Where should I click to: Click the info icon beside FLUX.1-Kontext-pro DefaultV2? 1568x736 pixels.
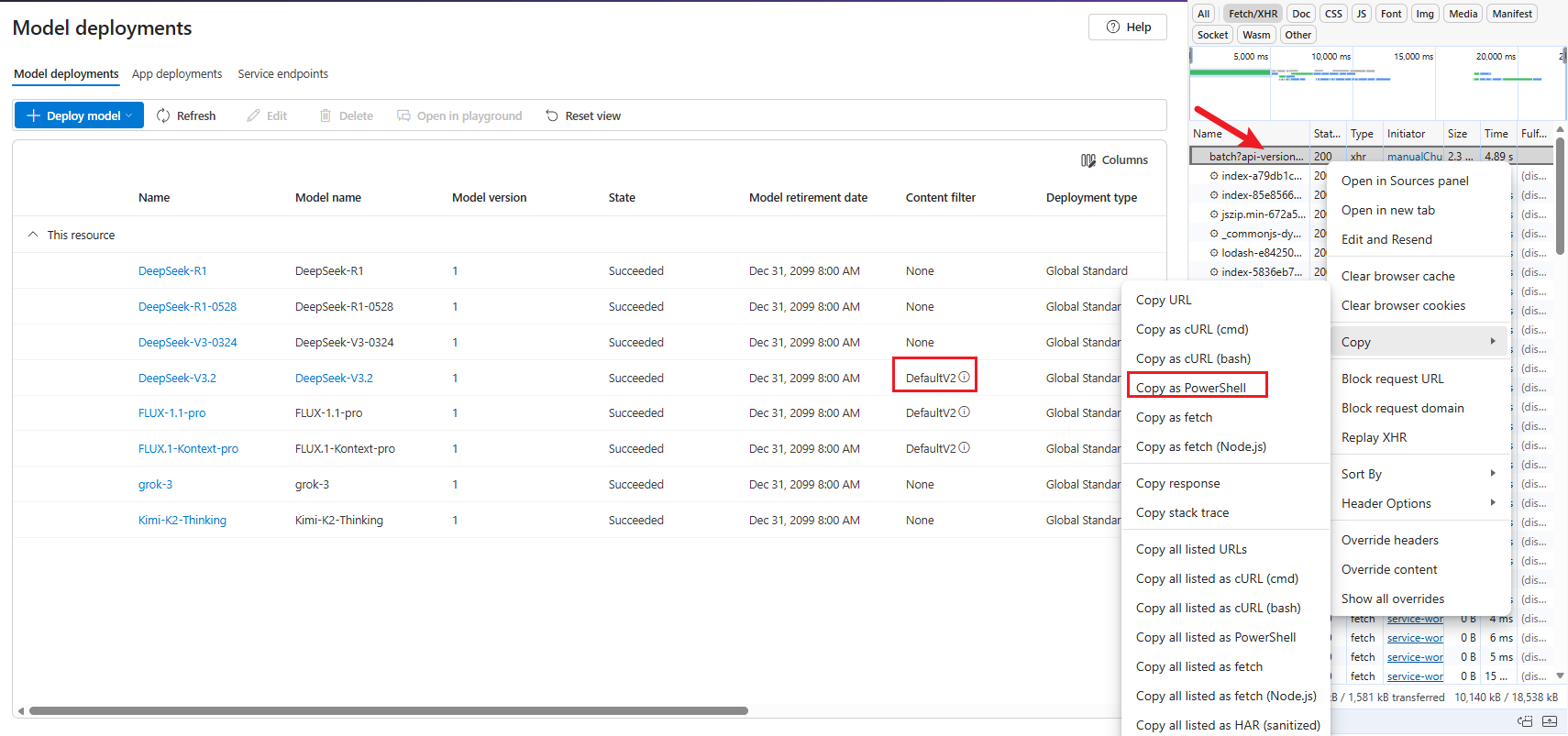tap(964, 448)
